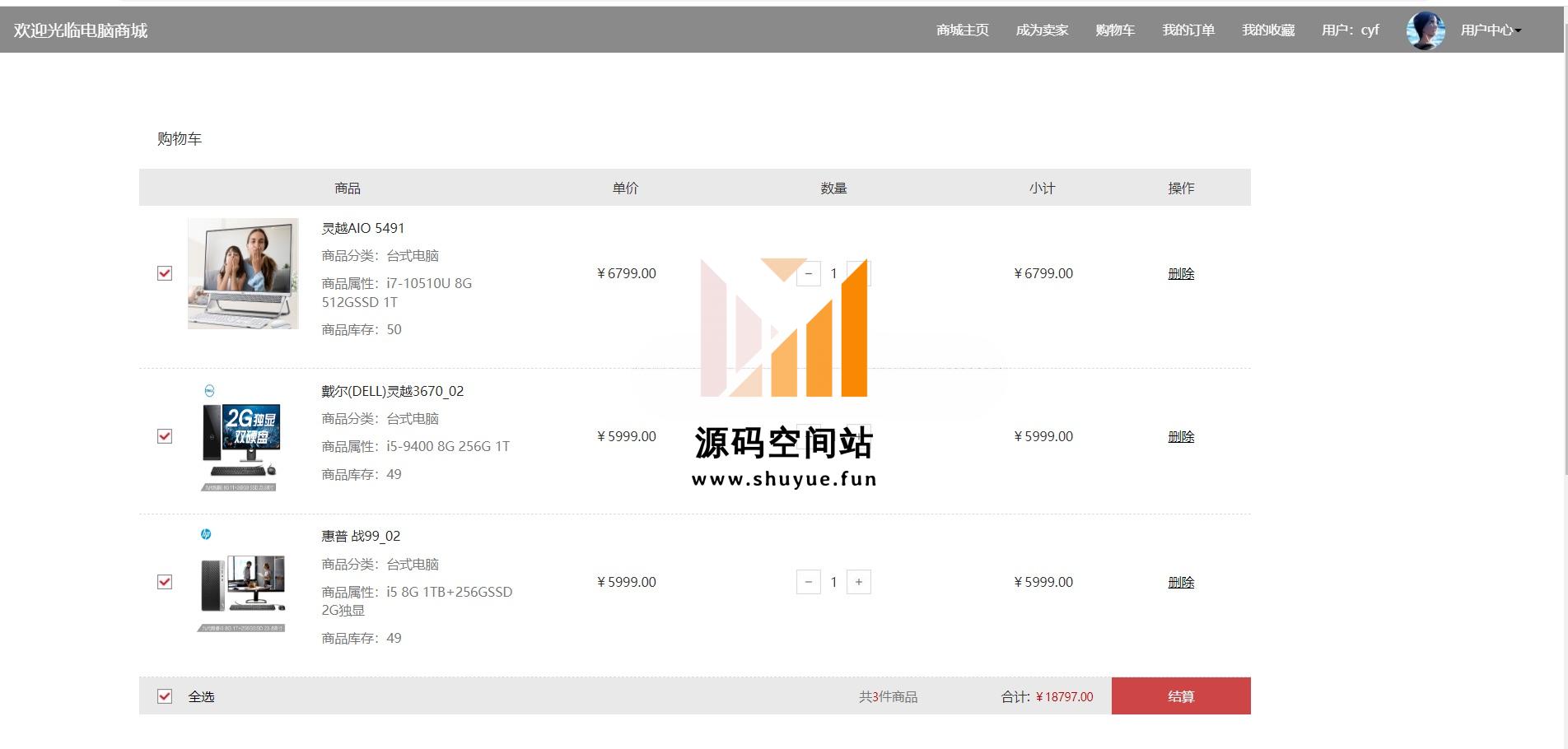Click the 共3件商品 item count
1568x749 pixels.
[888, 696]
